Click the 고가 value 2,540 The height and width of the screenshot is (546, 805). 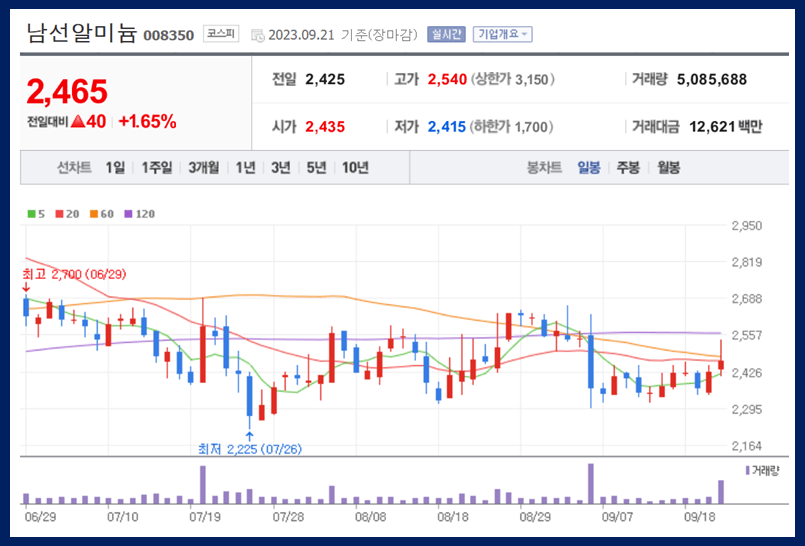click(447, 80)
